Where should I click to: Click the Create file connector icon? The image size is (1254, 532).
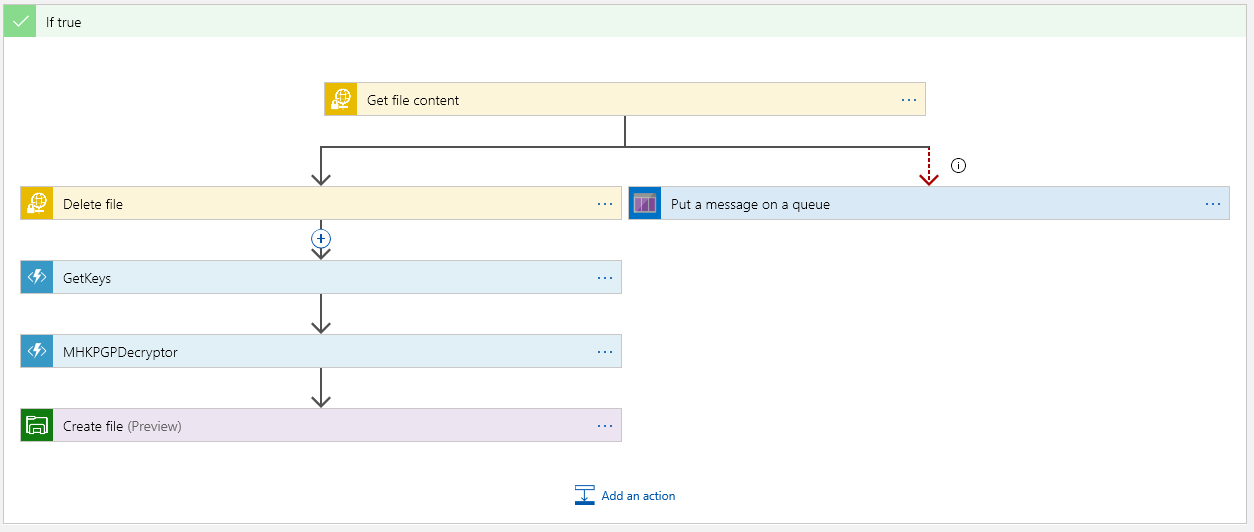[x=37, y=426]
